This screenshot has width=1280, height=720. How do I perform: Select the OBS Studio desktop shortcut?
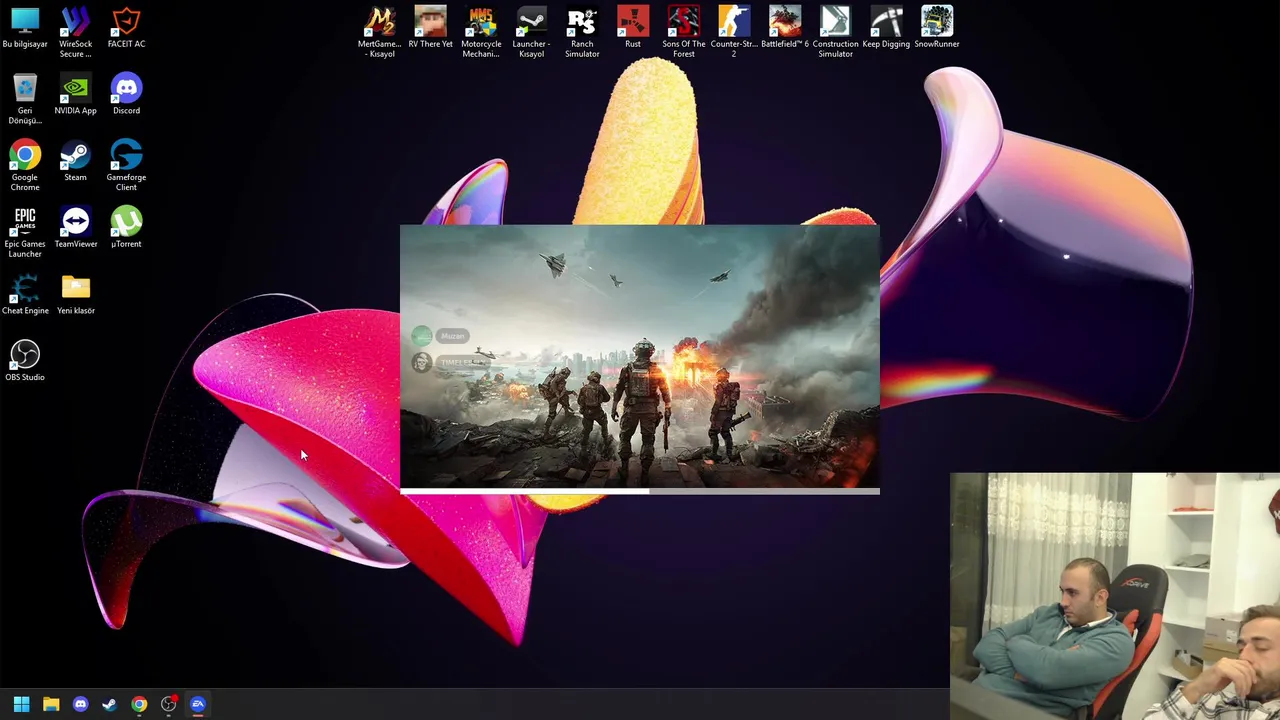[25, 361]
